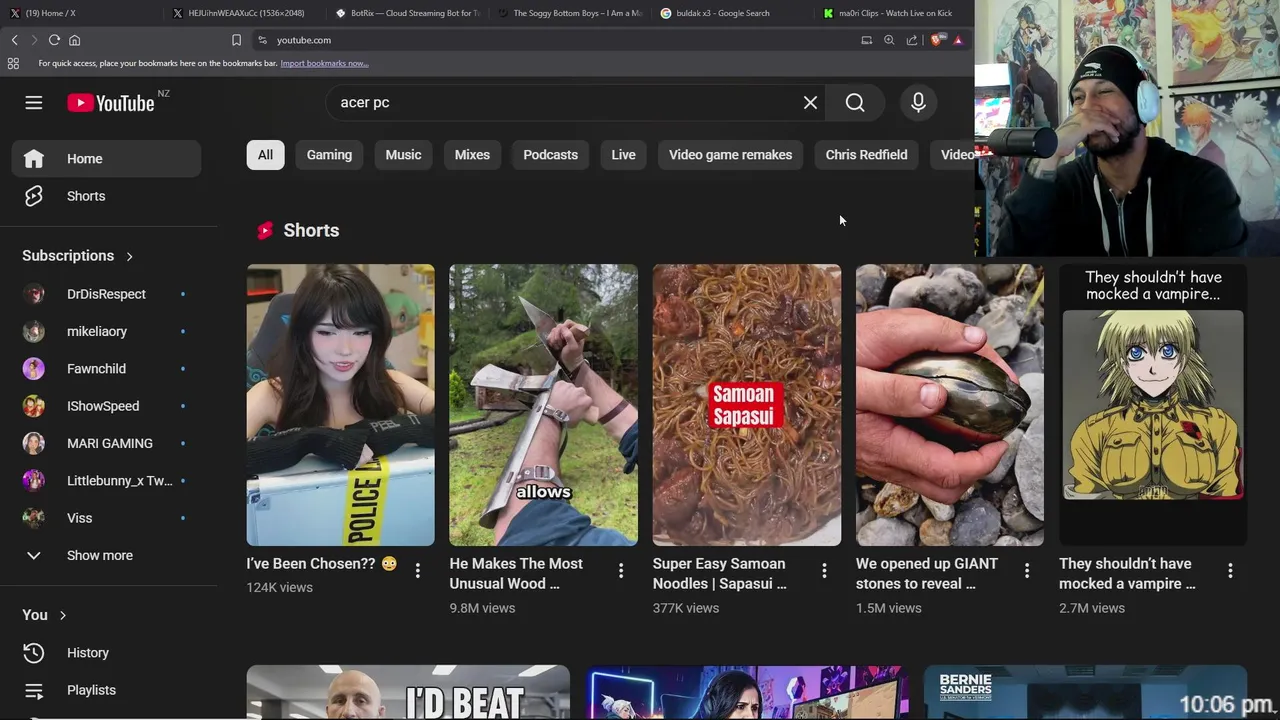
Task: Start voice search with the microphone
Action: pyautogui.click(x=918, y=103)
